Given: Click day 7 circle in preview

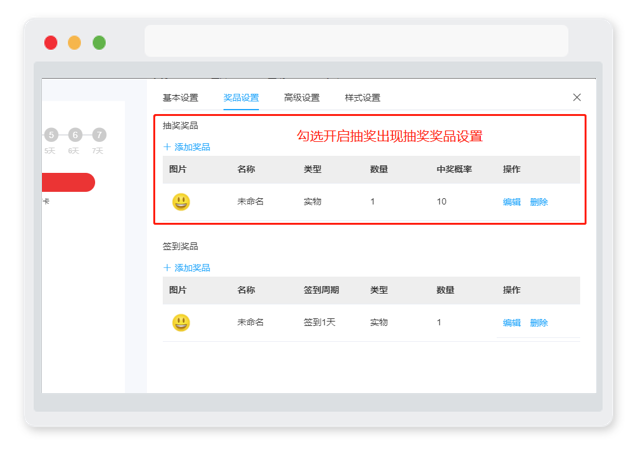Looking at the screenshot, I should 99,135.
